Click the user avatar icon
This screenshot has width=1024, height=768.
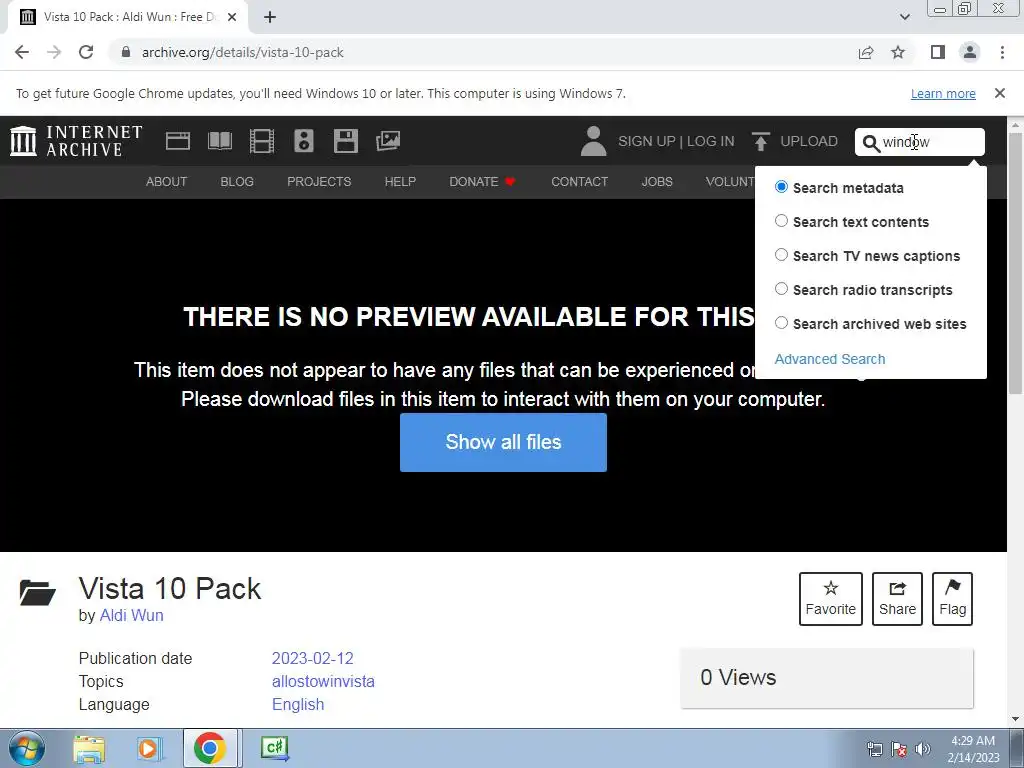coord(593,141)
